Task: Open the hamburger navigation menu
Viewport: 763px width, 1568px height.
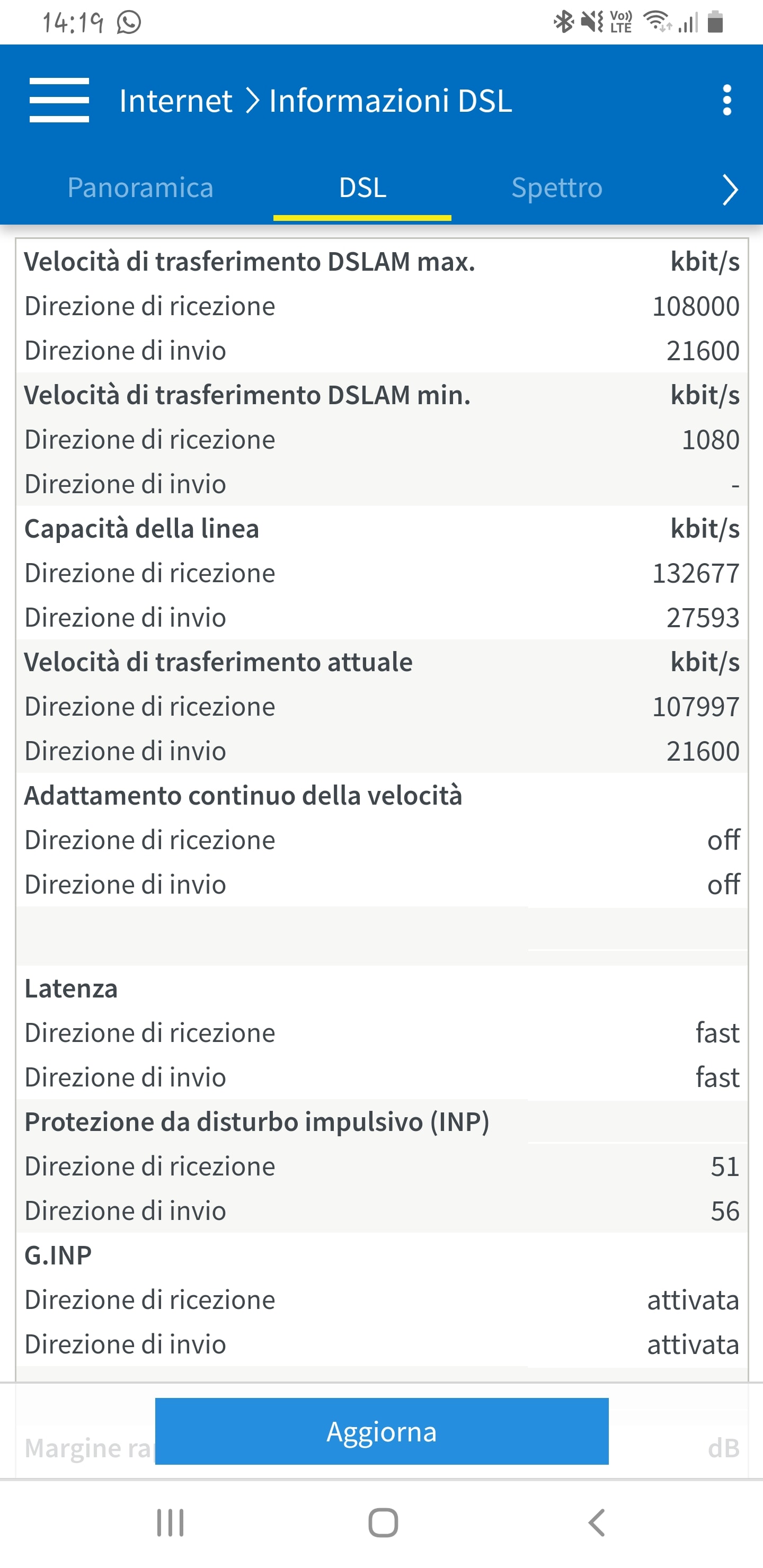Action: click(x=59, y=101)
